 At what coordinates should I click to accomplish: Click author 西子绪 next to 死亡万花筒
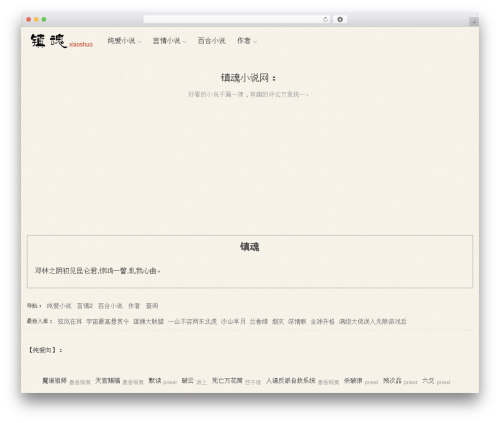tap(253, 382)
